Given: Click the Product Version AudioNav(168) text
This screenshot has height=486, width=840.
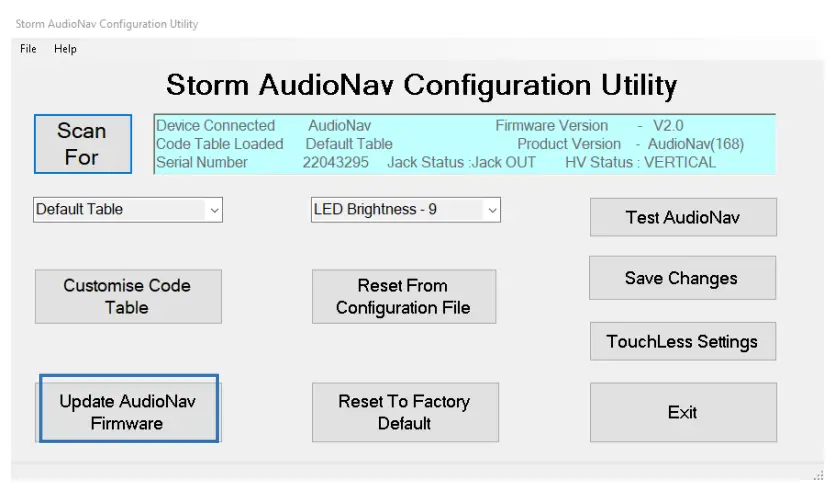Looking at the screenshot, I should (x=631, y=144).
